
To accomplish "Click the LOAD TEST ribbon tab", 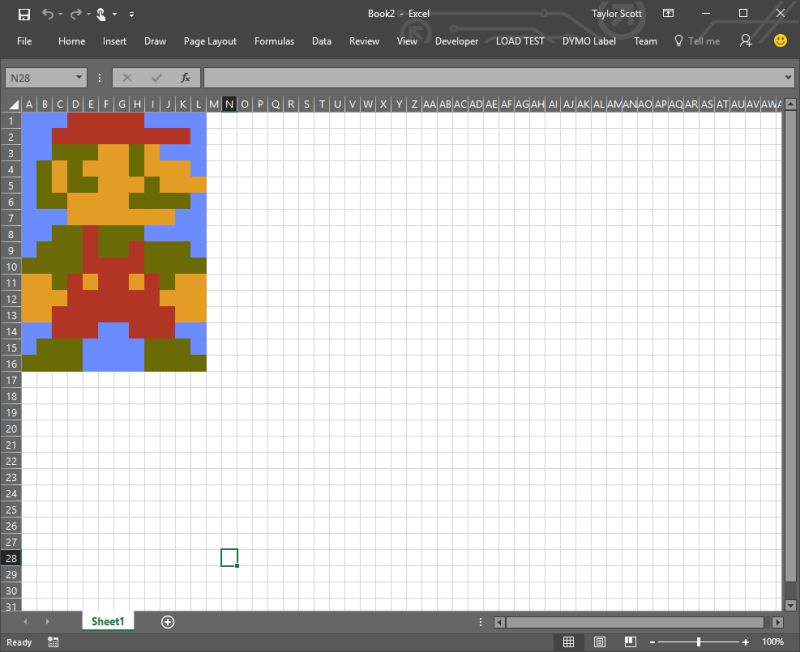I will click(520, 41).
